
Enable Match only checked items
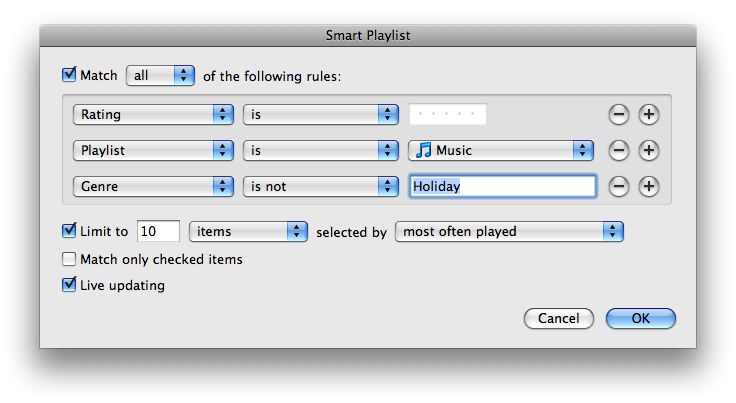tap(69, 259)
